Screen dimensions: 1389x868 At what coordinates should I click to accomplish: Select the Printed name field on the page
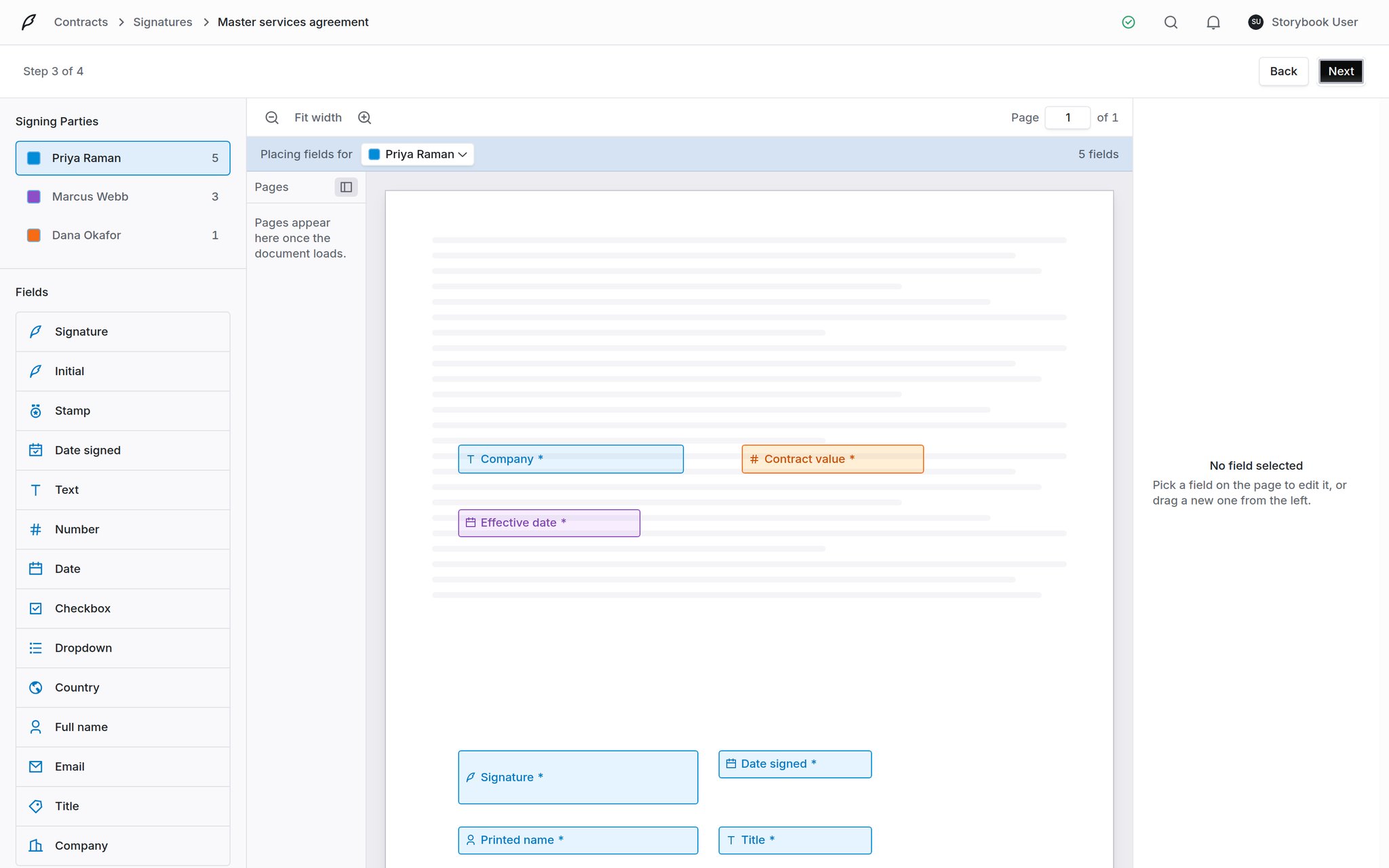(x=578, y=840)
